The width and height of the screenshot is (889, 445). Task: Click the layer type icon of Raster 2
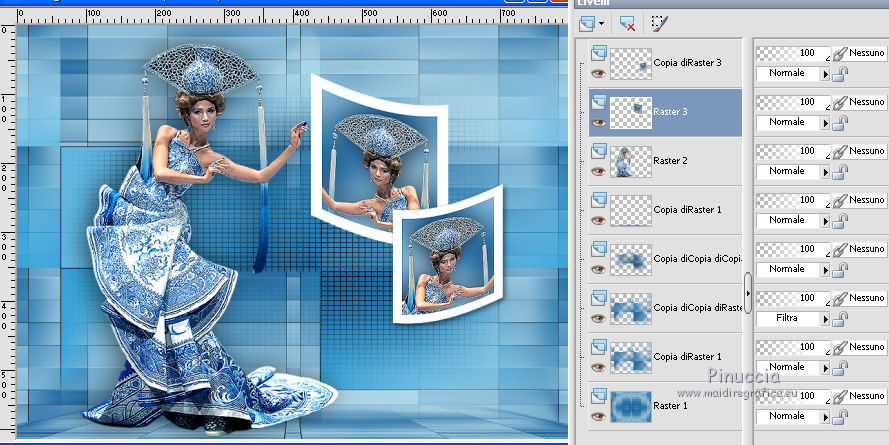pyautogui.click(x=598, y=150)
